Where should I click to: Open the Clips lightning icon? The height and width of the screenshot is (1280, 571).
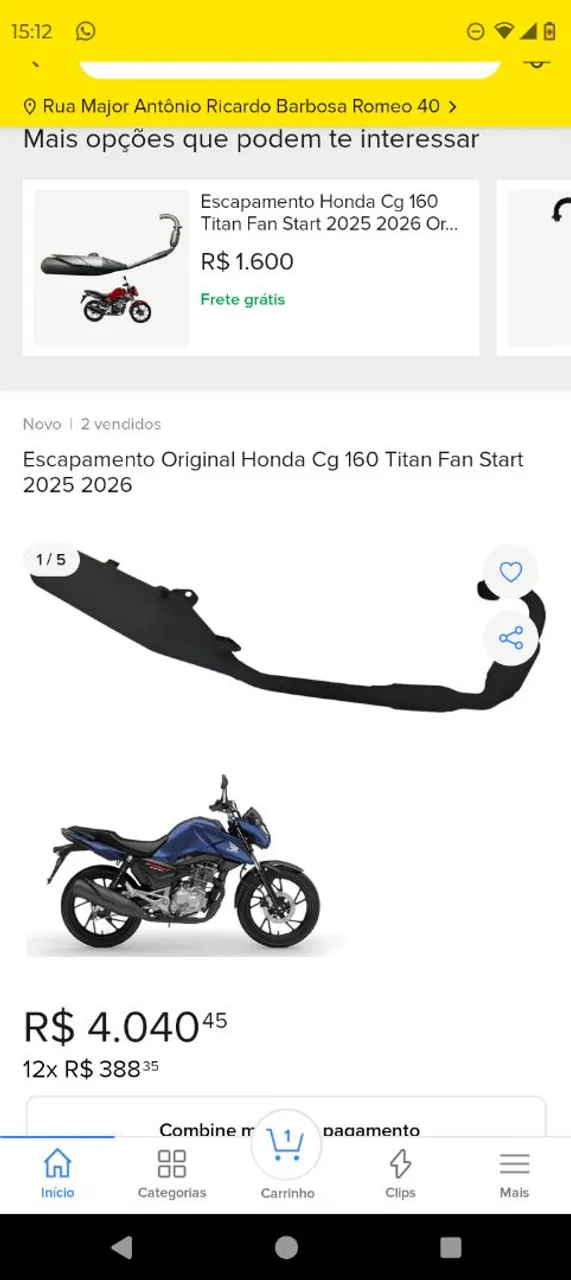[400, 1174]
